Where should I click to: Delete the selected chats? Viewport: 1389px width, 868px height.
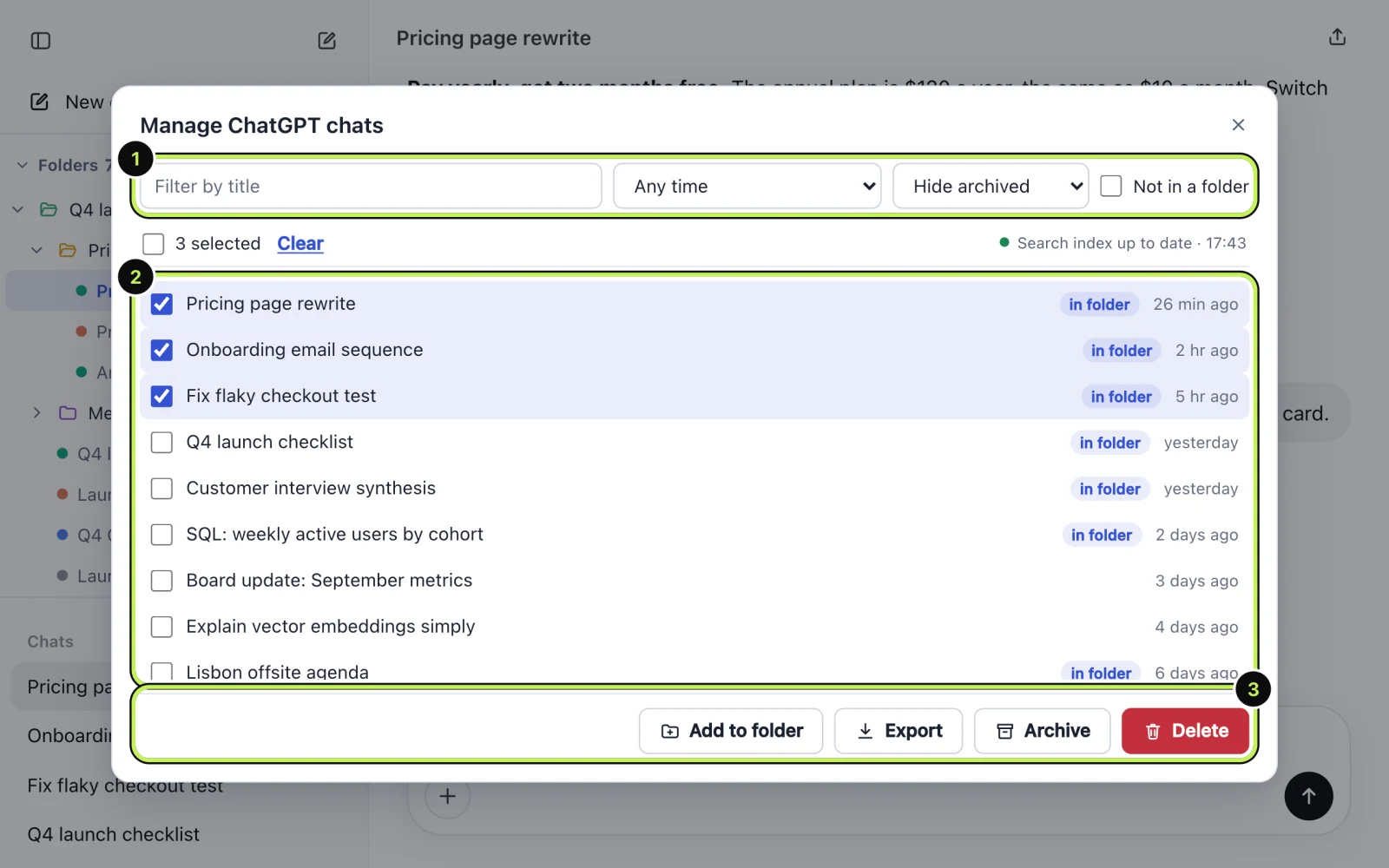(x=1185, y=731)
